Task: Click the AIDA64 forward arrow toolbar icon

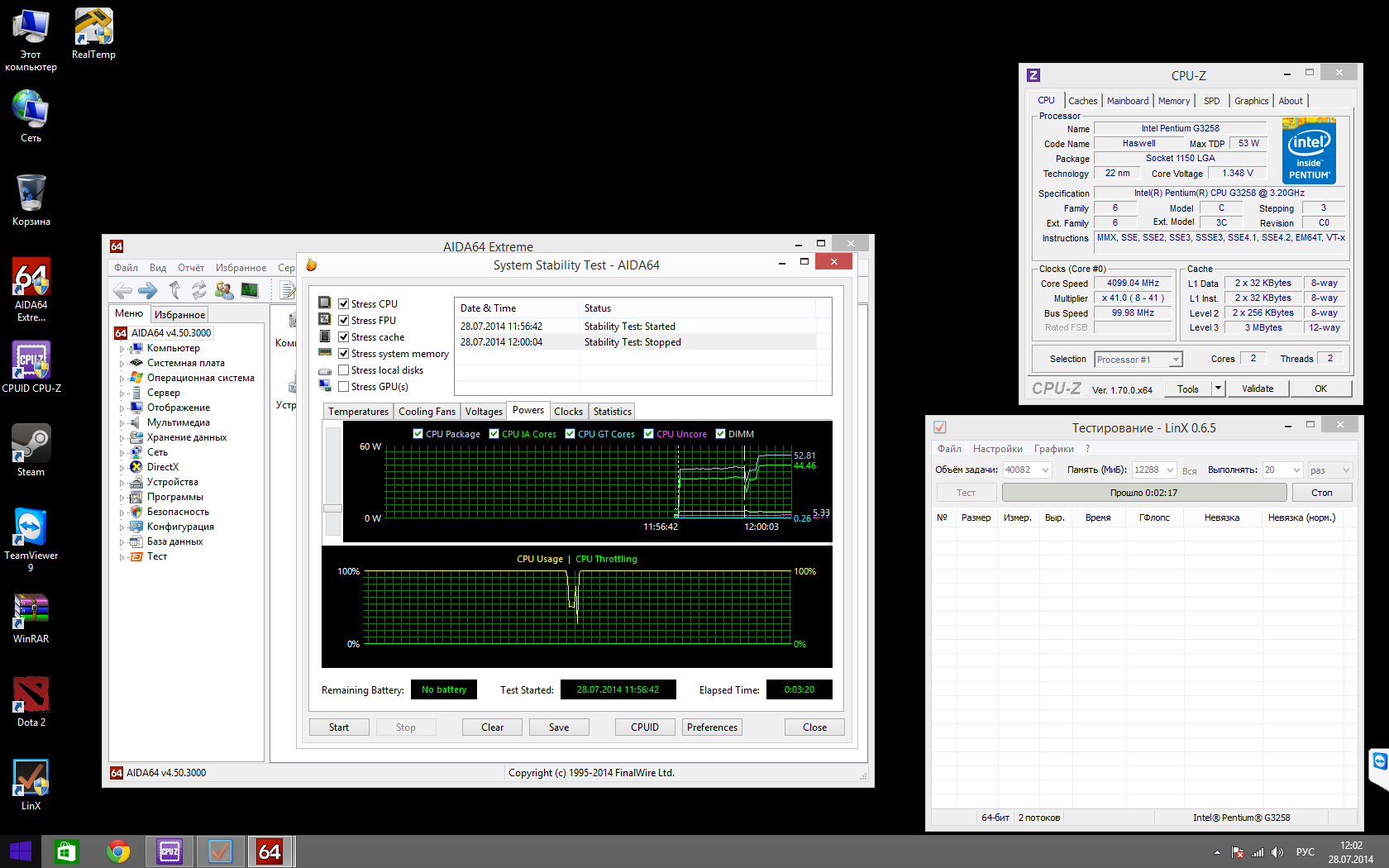Action: tap(148, 290)
